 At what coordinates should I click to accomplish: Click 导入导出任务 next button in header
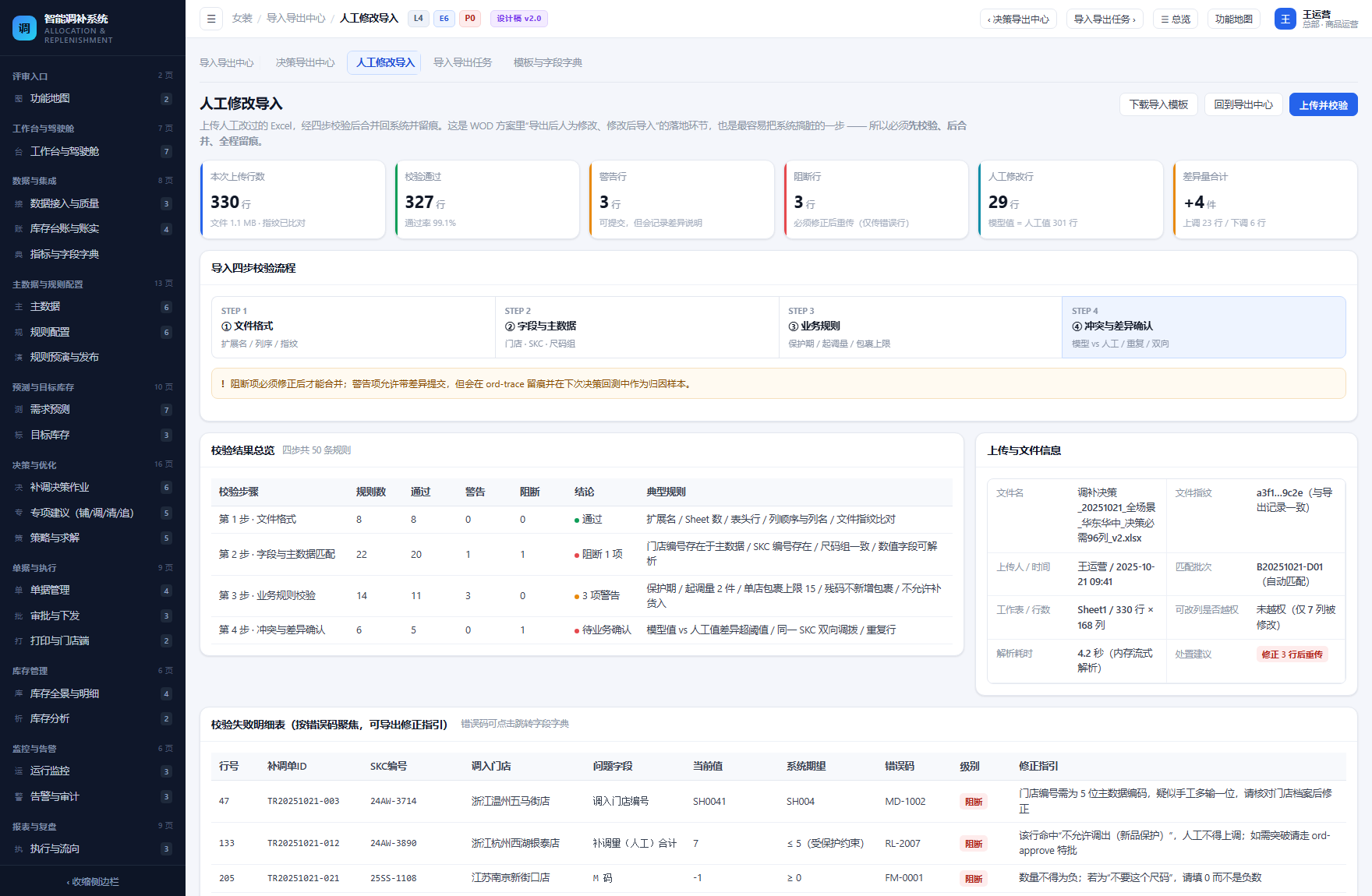pos(1105,19)
